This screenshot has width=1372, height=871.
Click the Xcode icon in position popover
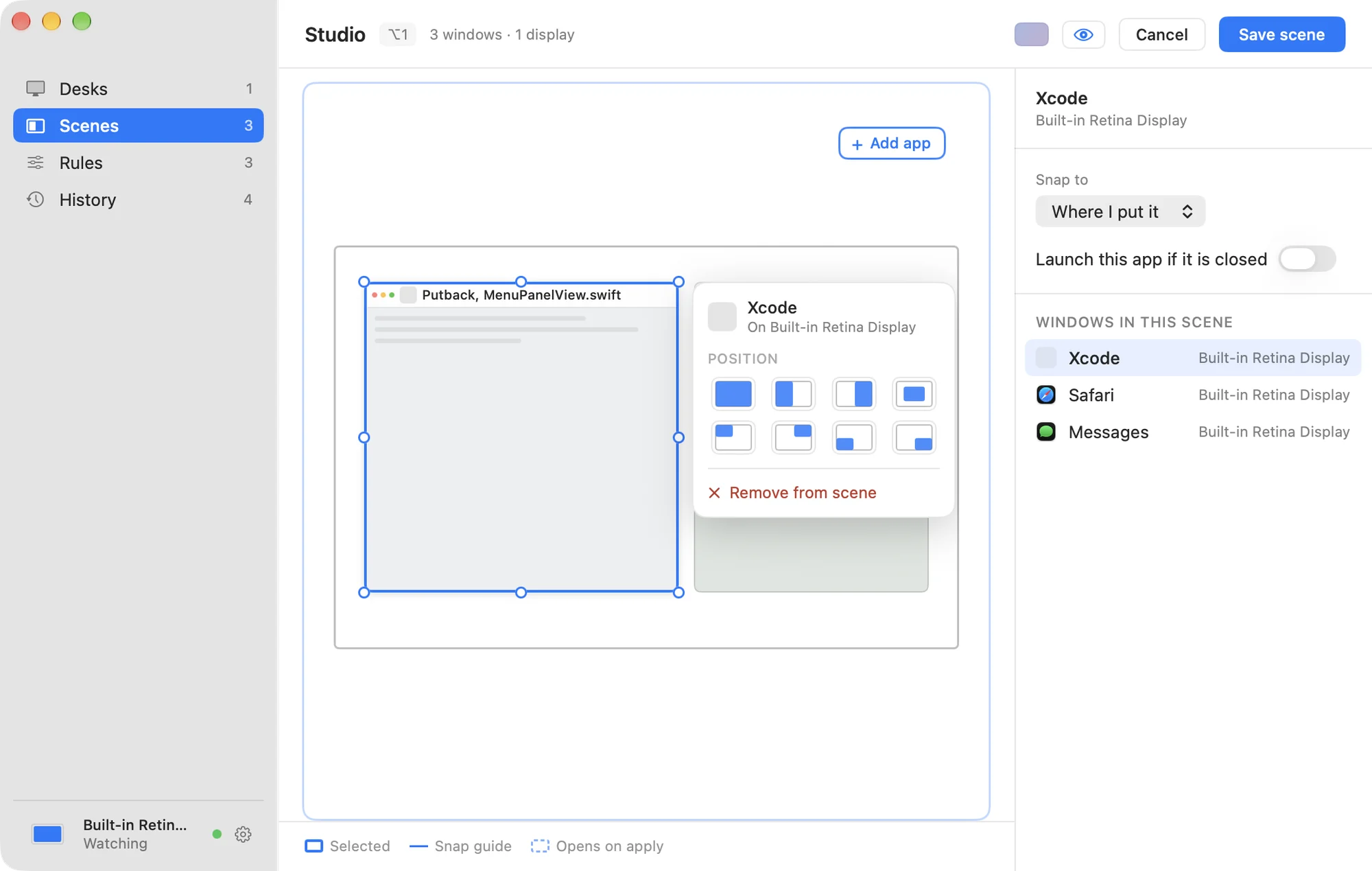tap(722, 316)
